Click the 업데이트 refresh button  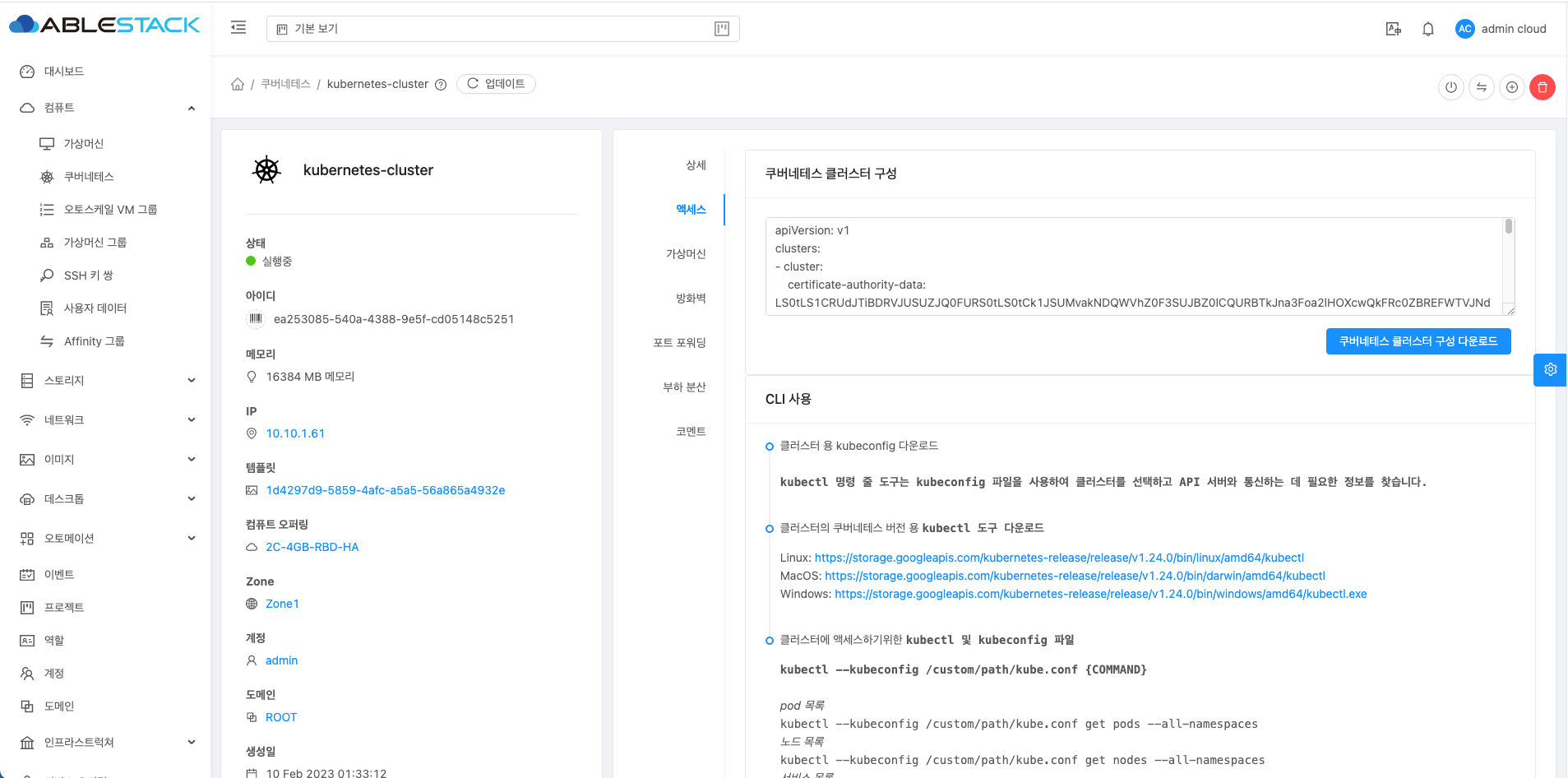pos(496,84)
